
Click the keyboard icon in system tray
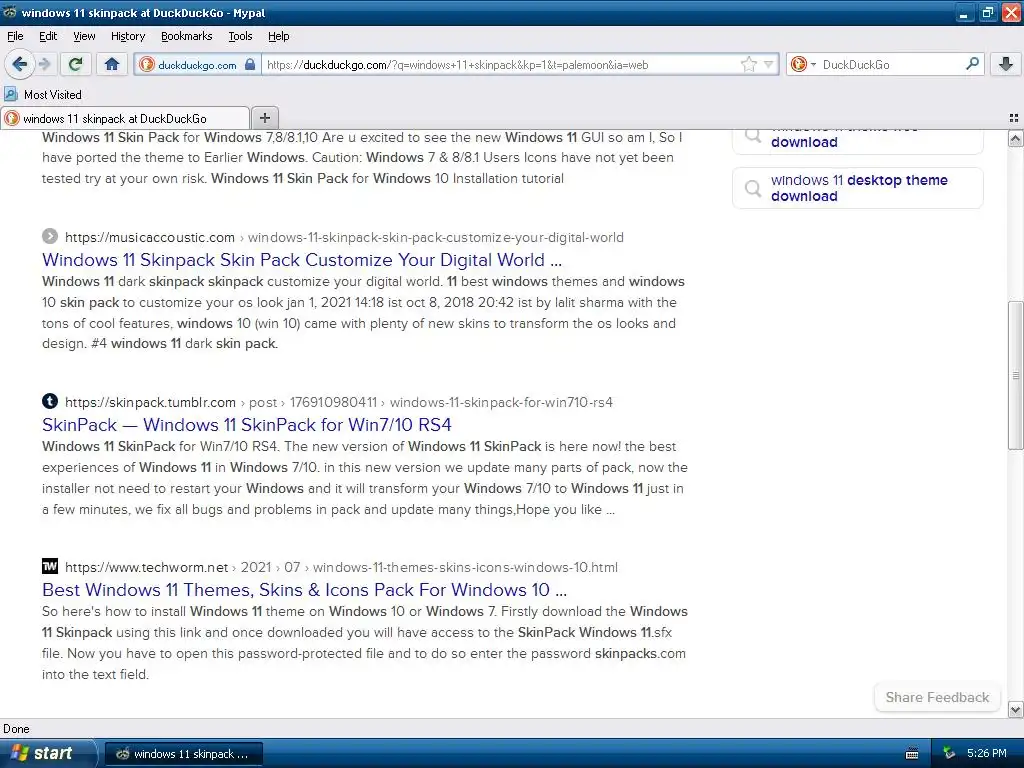coord(912,754)
